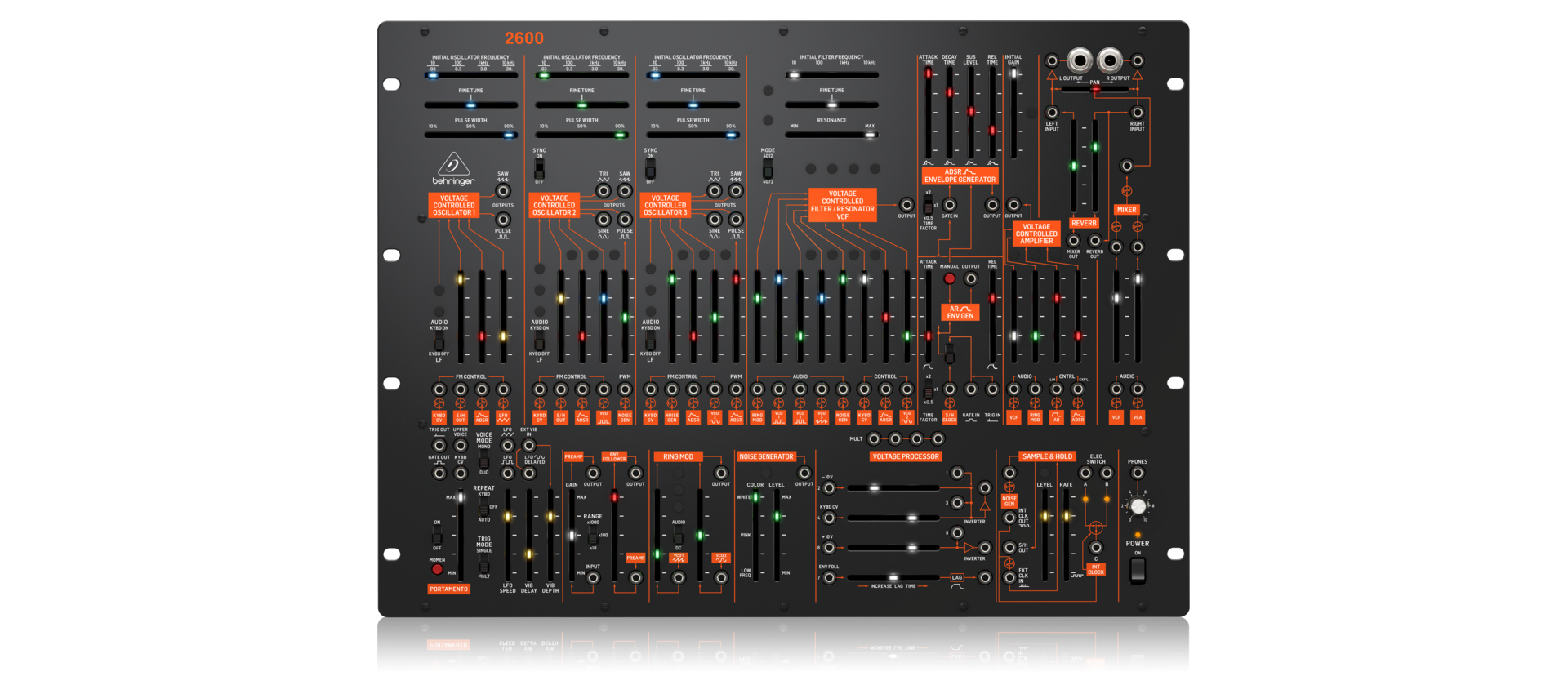Click the UPPER VOICE jack
This screenshot has height=694, width=1568.
click(461, 446)
